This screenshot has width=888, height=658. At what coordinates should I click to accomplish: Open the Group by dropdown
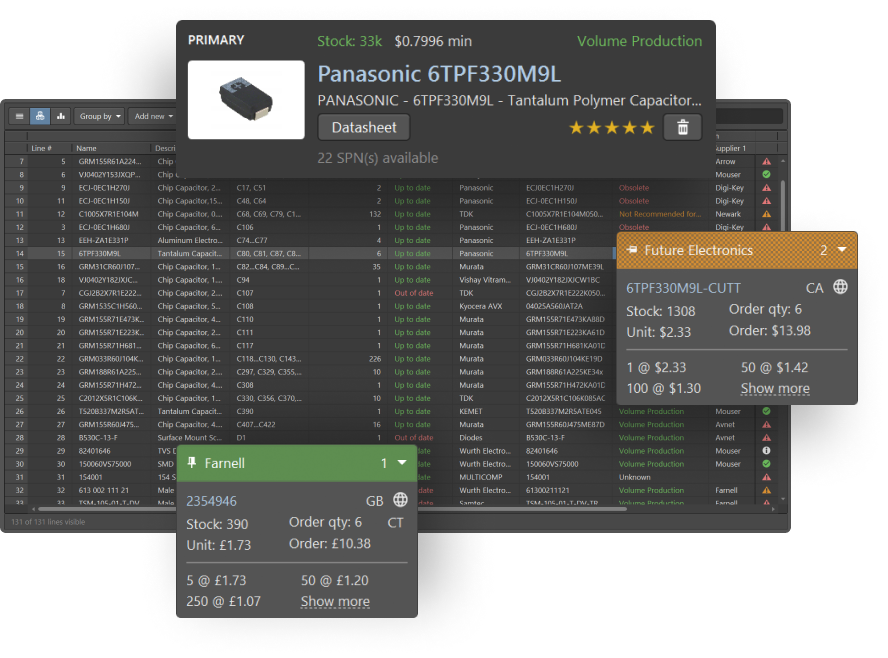click(x=100, y=116)
